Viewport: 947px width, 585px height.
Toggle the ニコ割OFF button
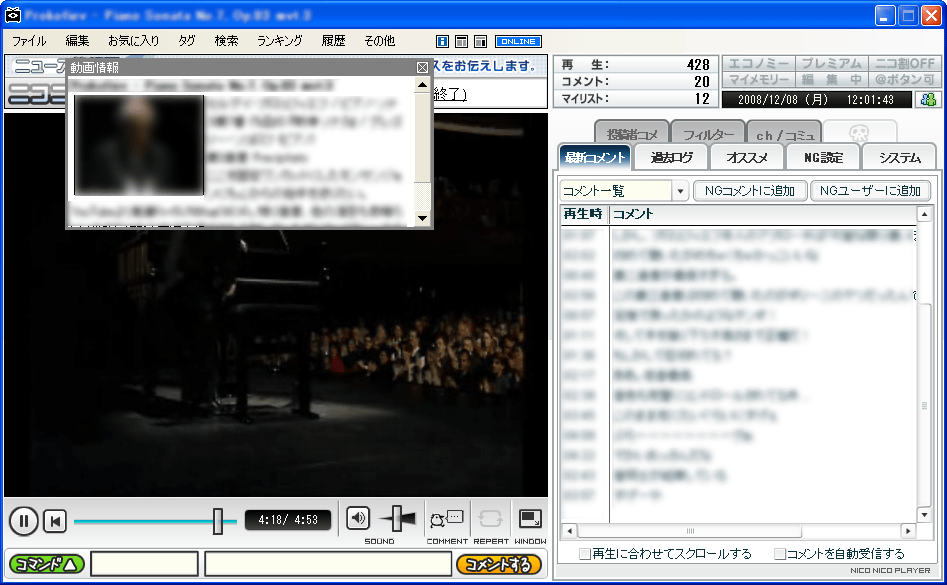(x=904, y=63)
